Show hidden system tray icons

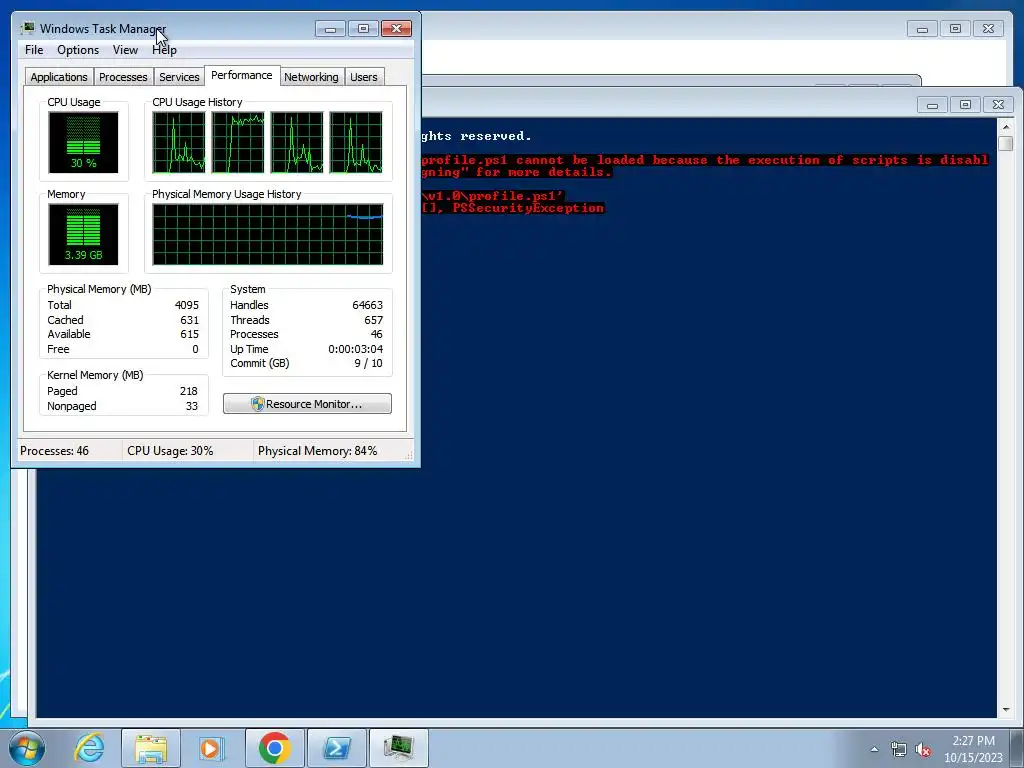[874, 749]
